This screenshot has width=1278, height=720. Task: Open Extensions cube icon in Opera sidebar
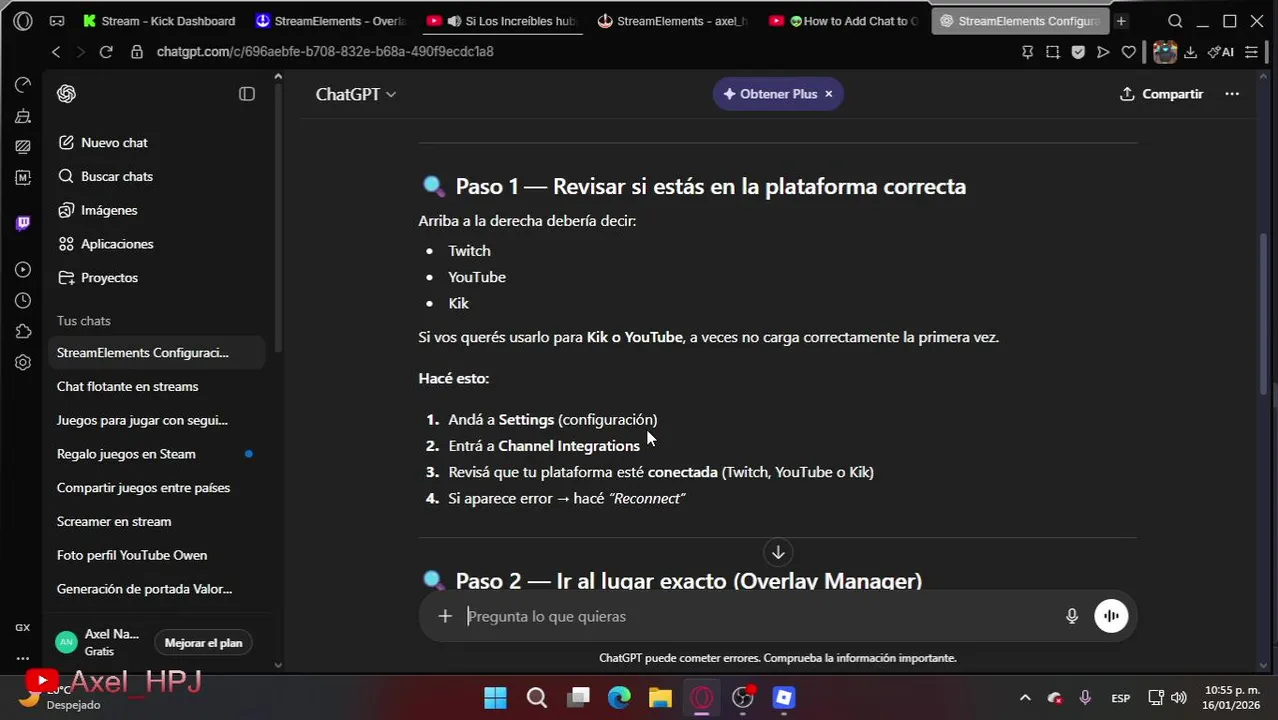[x=23, y=332]
